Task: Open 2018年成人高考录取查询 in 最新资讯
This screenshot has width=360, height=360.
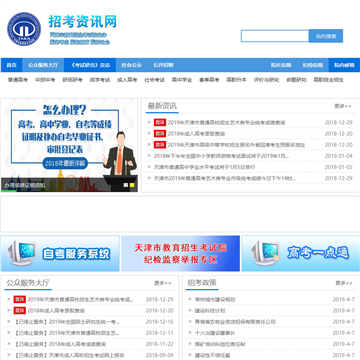Action: pos(196,134)
